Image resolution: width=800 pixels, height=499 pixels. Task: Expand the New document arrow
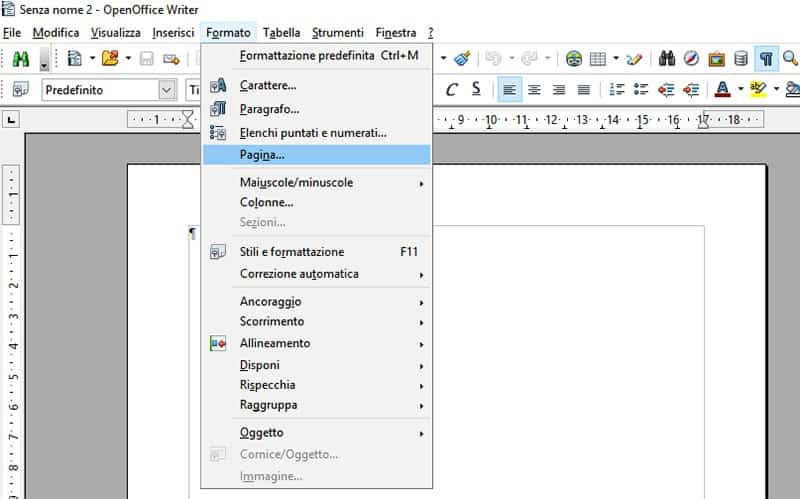[x=92, y=59]
